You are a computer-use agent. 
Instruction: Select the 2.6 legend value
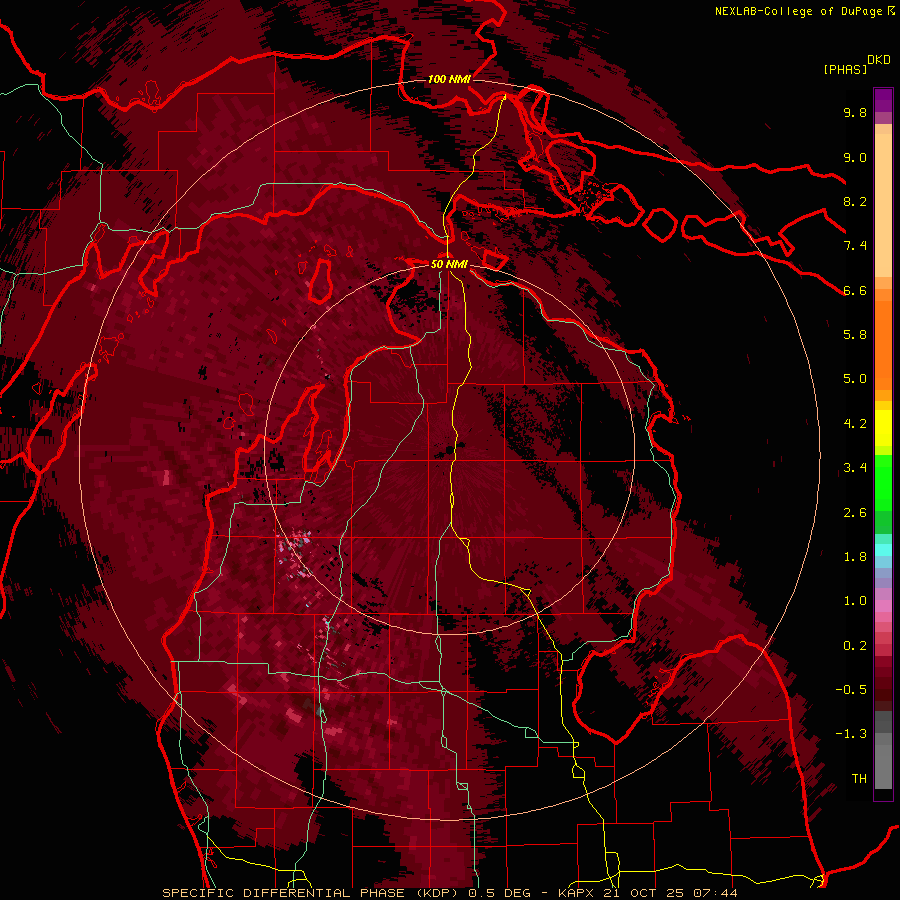[855, 513]
